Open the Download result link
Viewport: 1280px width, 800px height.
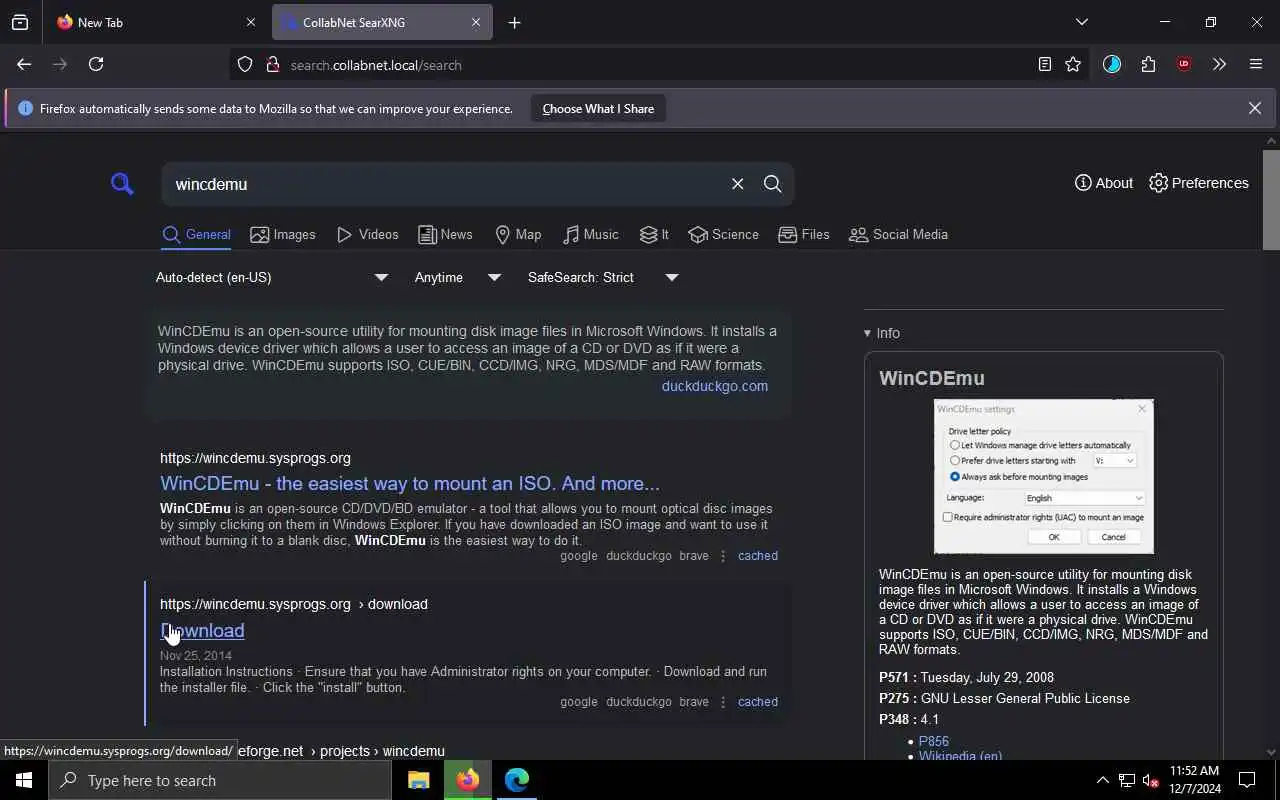202,630
